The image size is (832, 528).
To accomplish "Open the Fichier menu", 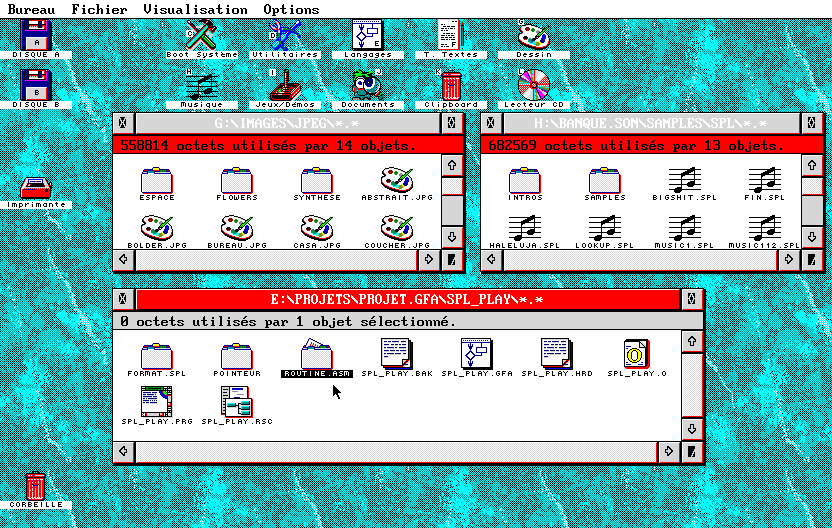I will (x=99, y=9).
